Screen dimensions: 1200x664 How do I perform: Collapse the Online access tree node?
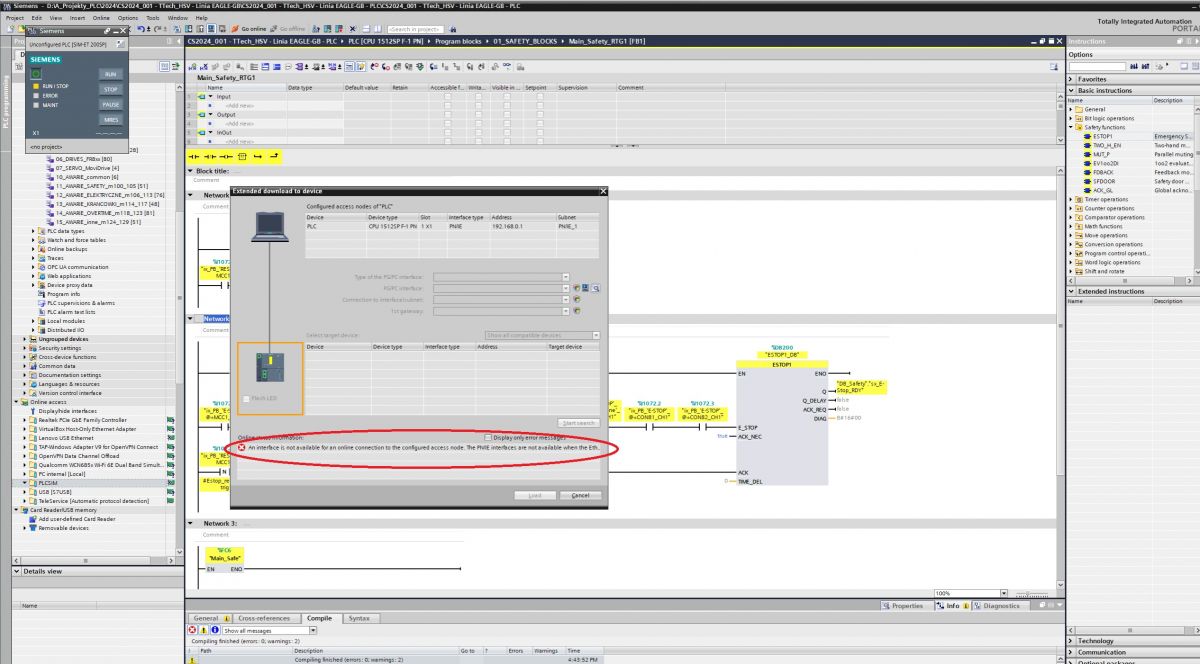click(x=18, y=402)
